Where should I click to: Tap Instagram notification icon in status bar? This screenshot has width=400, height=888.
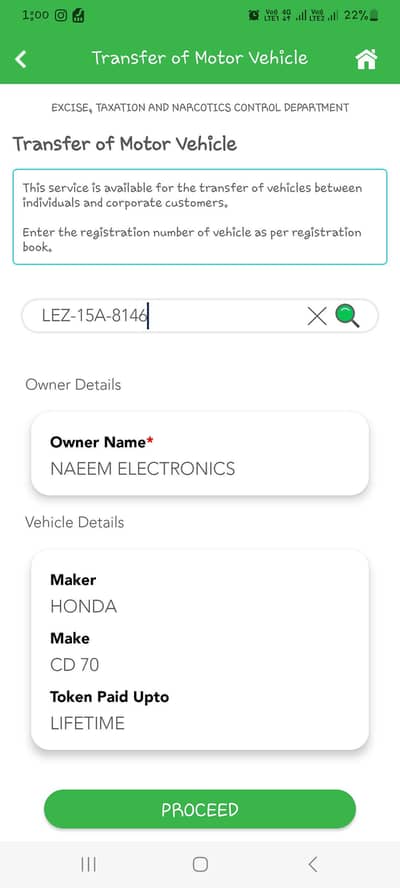(61, 16)
